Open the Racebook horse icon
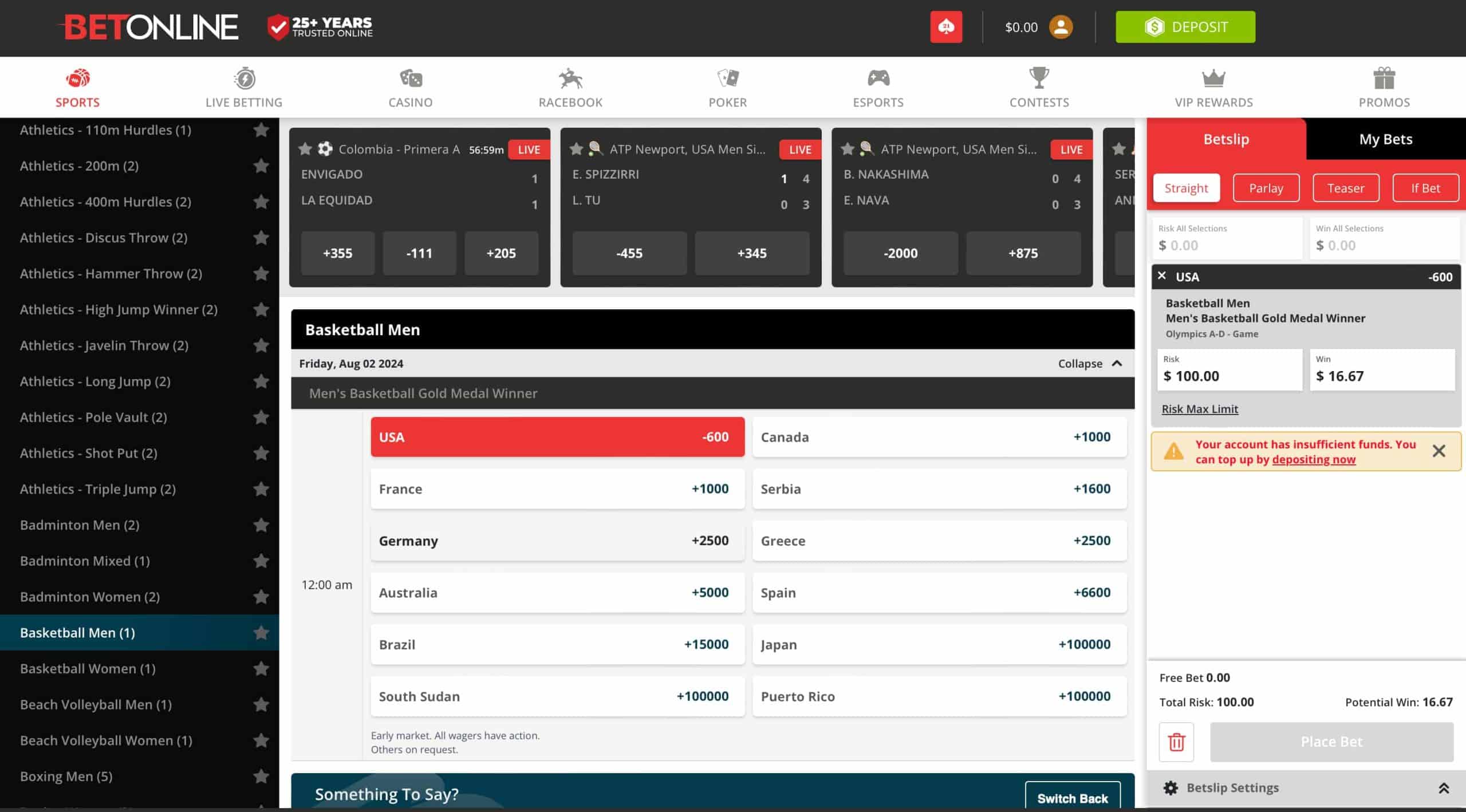1466x812 pixels. click(x=570, y=78)
